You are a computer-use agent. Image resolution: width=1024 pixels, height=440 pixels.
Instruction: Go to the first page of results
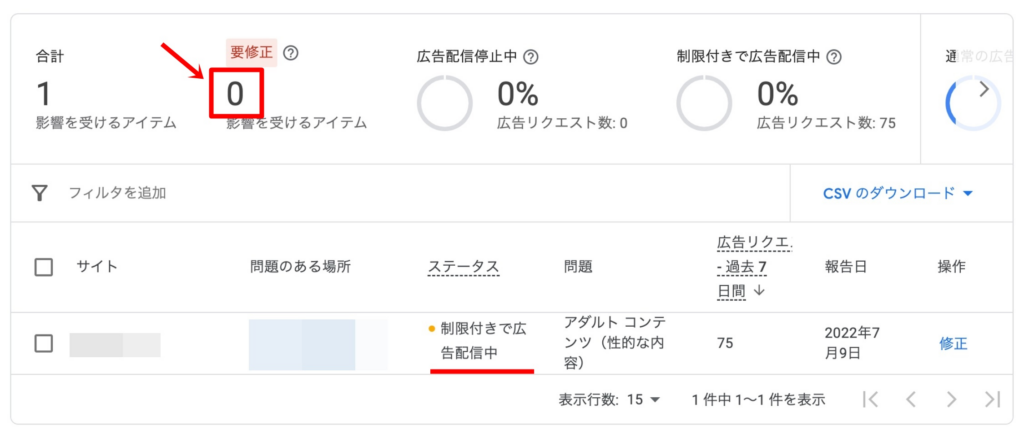pyautogui.click(x=871, y=399)
